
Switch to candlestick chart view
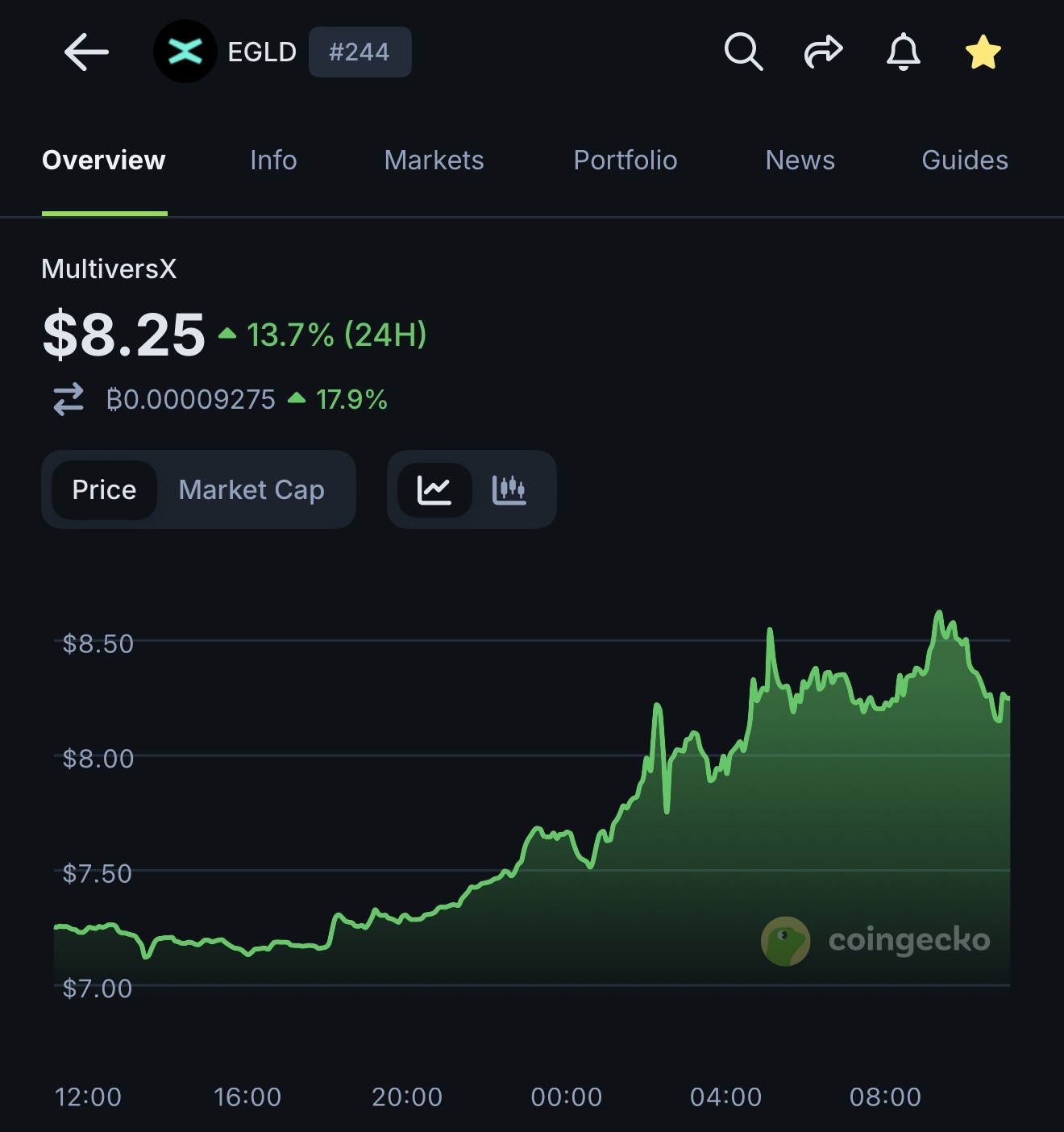point(509,489)
